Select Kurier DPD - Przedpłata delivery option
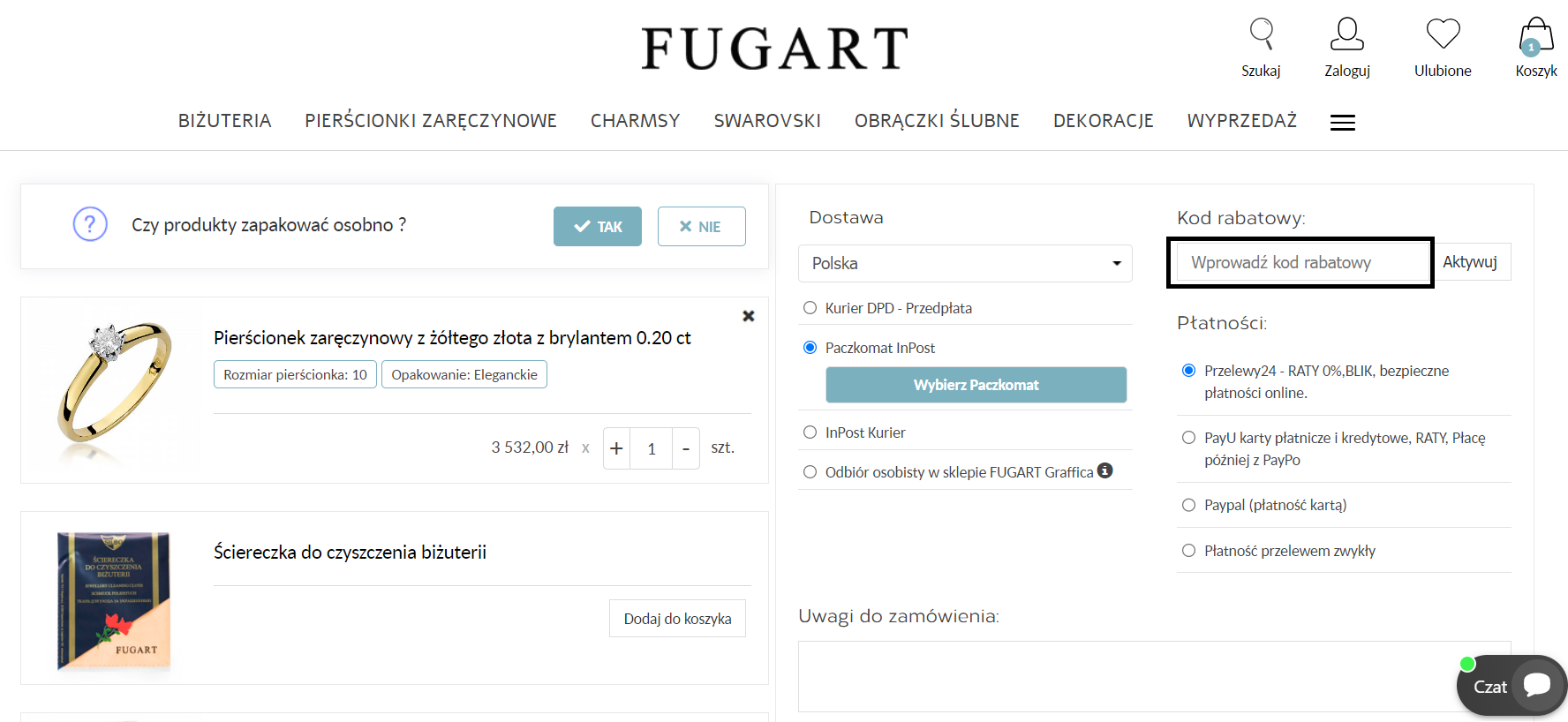This screenshot has width=1568, height=722. (x=810, y=308)
